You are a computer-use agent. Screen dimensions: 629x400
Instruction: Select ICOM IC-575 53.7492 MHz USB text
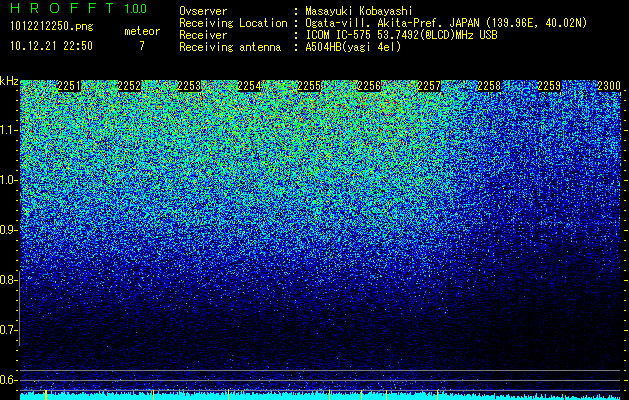point(401,35)
